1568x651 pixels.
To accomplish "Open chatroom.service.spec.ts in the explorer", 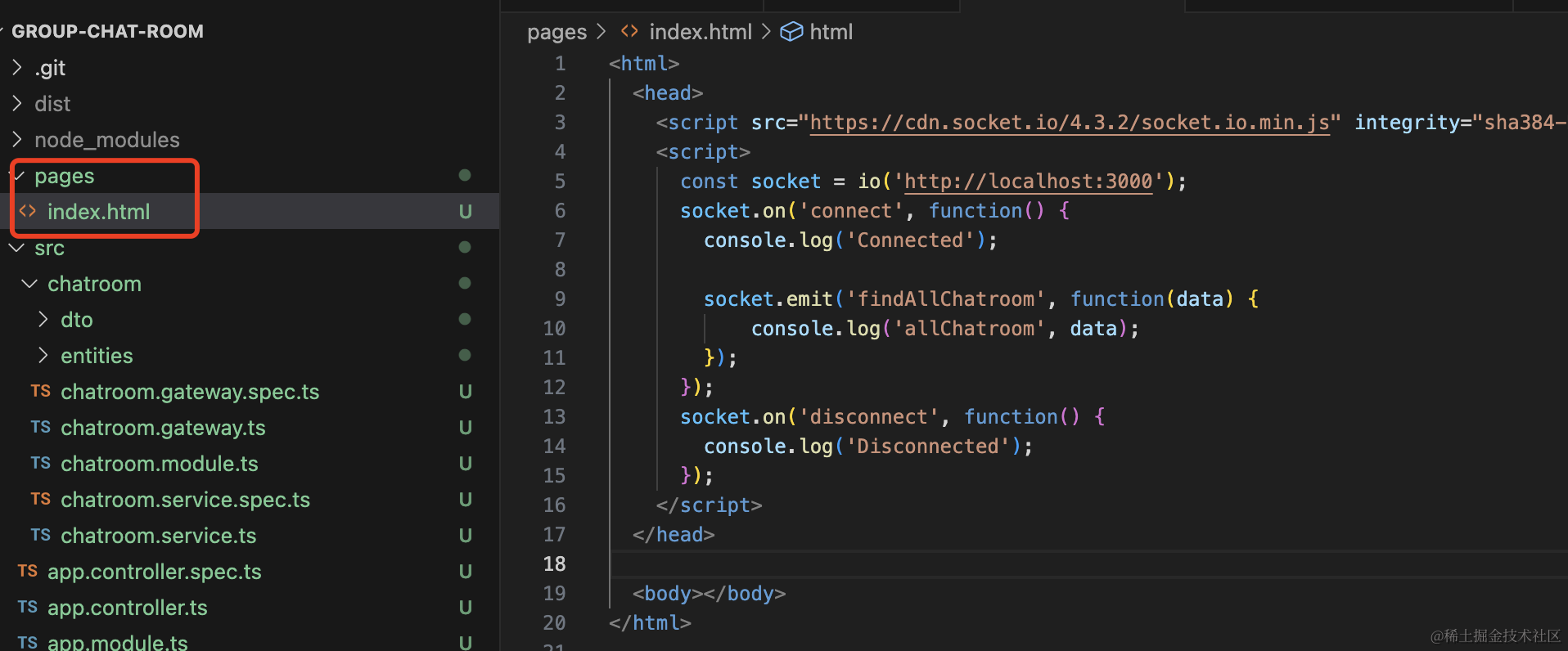I will click(x=185, y=500).
